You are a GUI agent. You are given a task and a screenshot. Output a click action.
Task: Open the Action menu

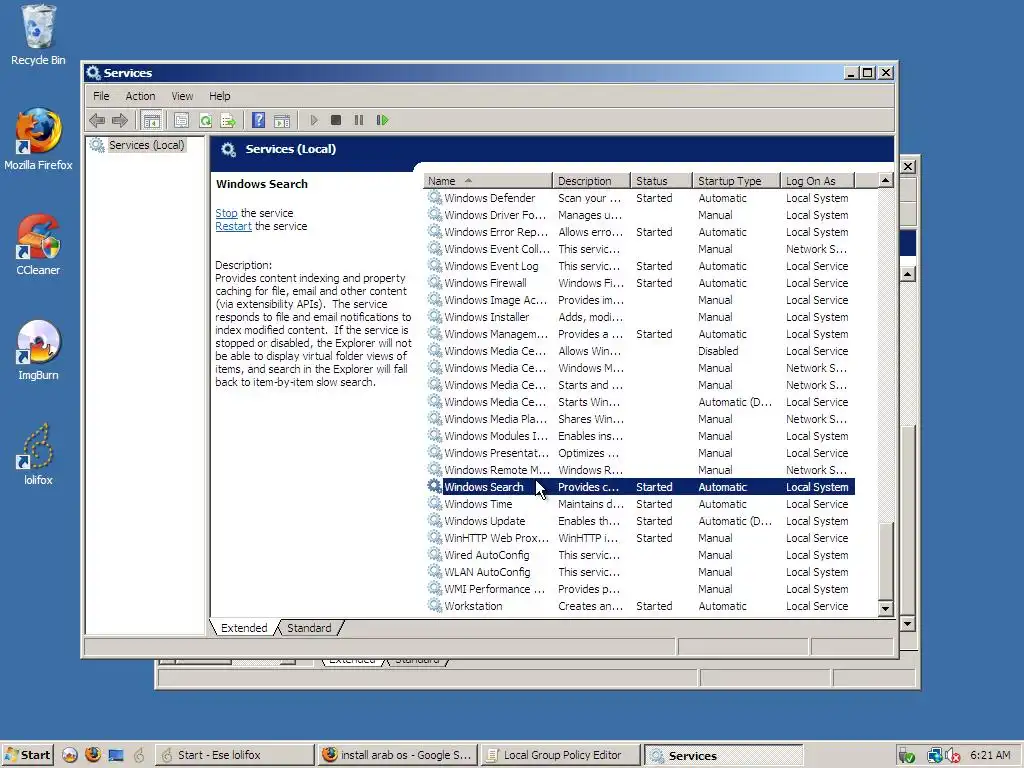(x=140, y=96)
